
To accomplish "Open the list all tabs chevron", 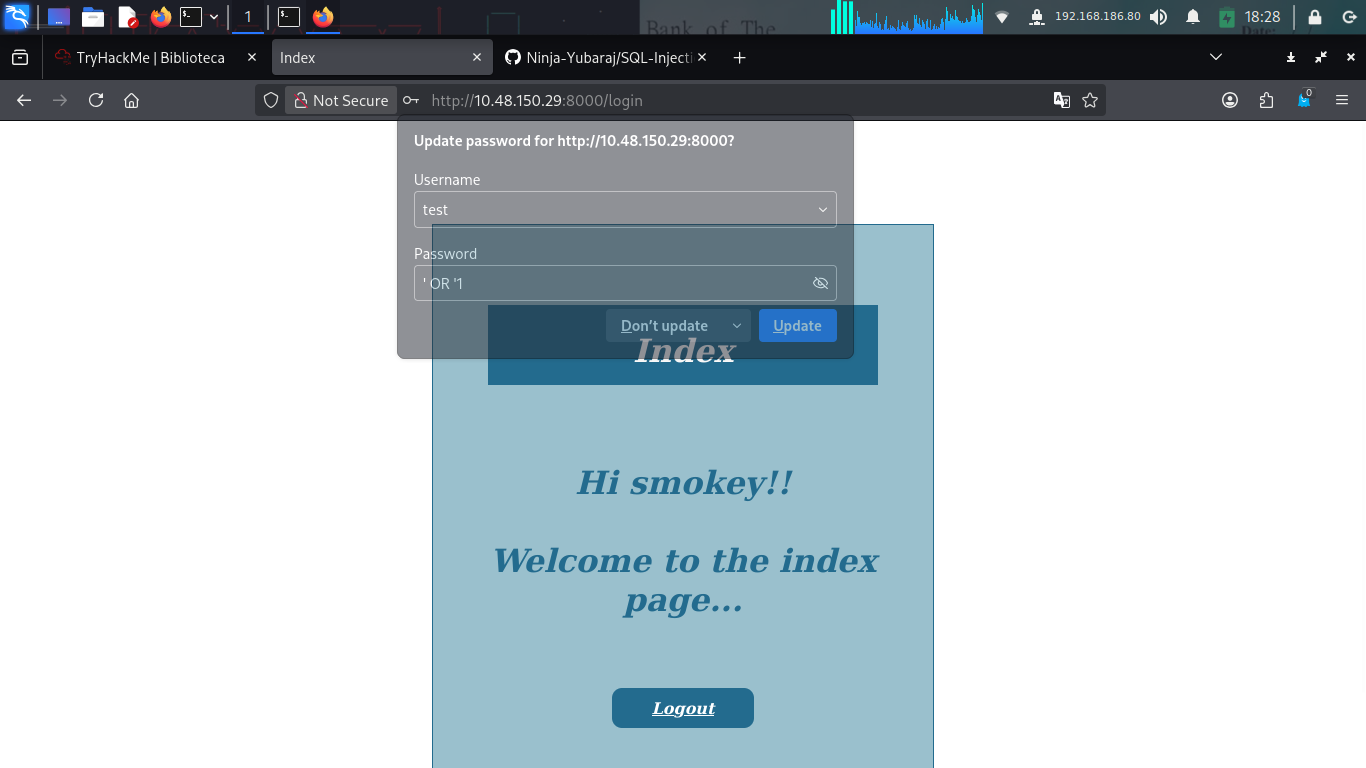I will 1216,58.
